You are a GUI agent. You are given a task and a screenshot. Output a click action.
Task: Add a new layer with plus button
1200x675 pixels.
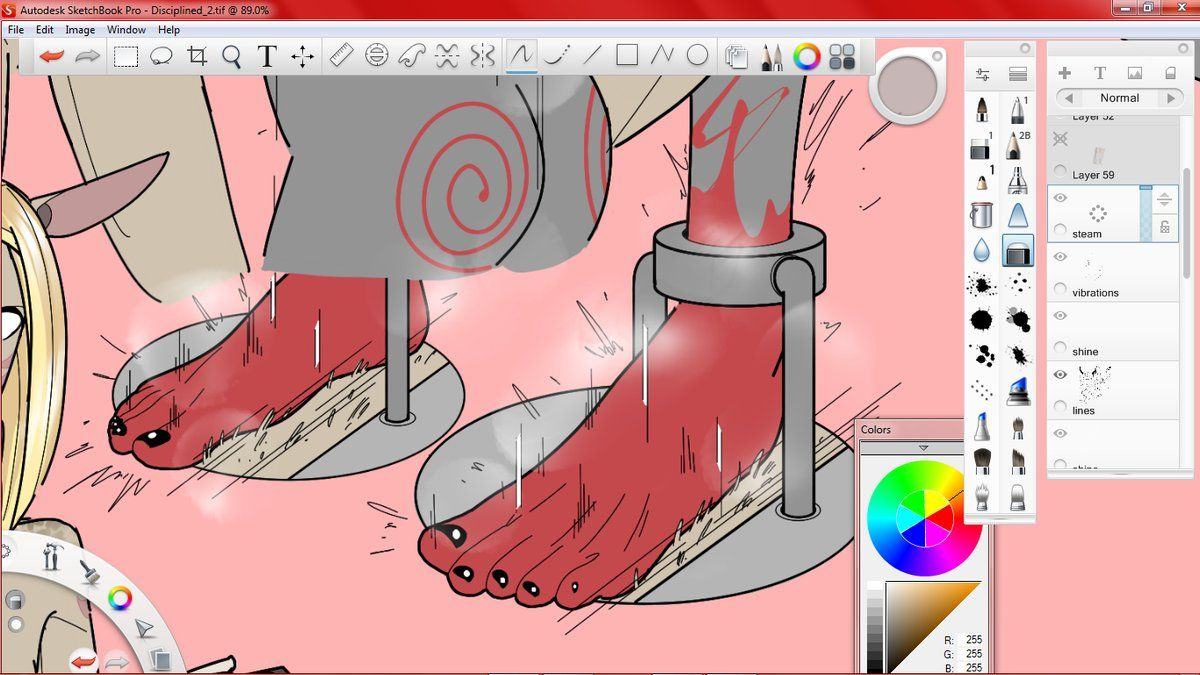[1064, 73]
